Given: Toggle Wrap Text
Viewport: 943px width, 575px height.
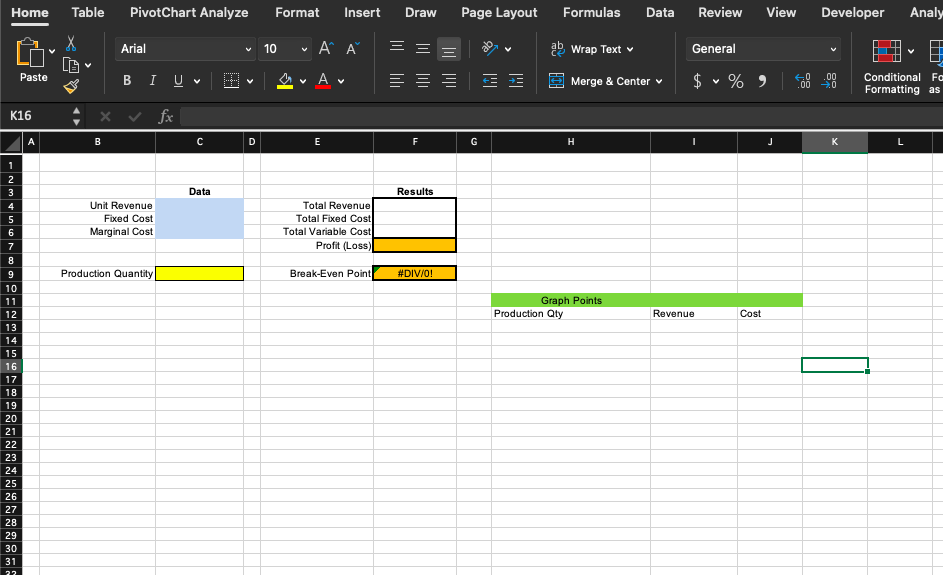Looking at the screenshot, I should pyautogui.click(x=592, y=49).
